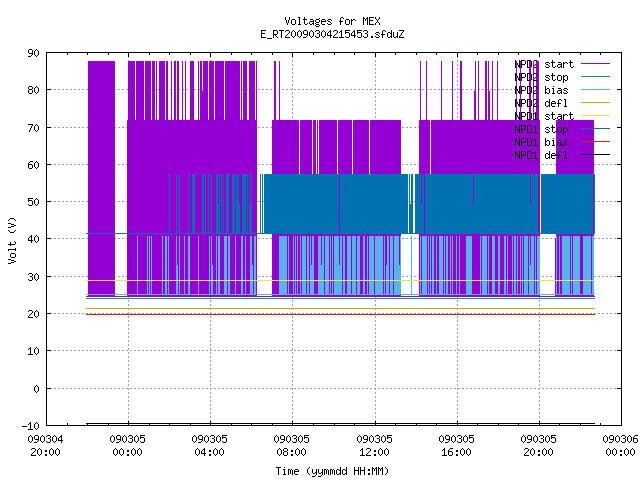Select the file name E_RT20090304215453.sfduZ
640x480 pixels.
click(x=332, y=34)
